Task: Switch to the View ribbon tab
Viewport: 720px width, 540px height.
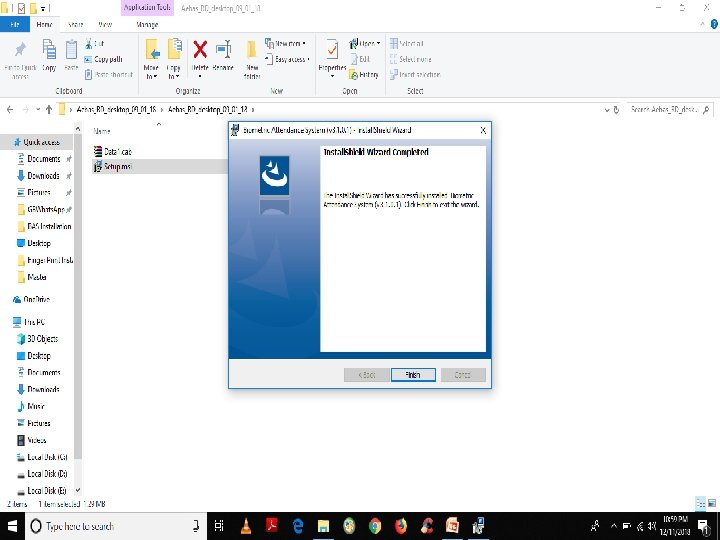Action: point(105,24)
